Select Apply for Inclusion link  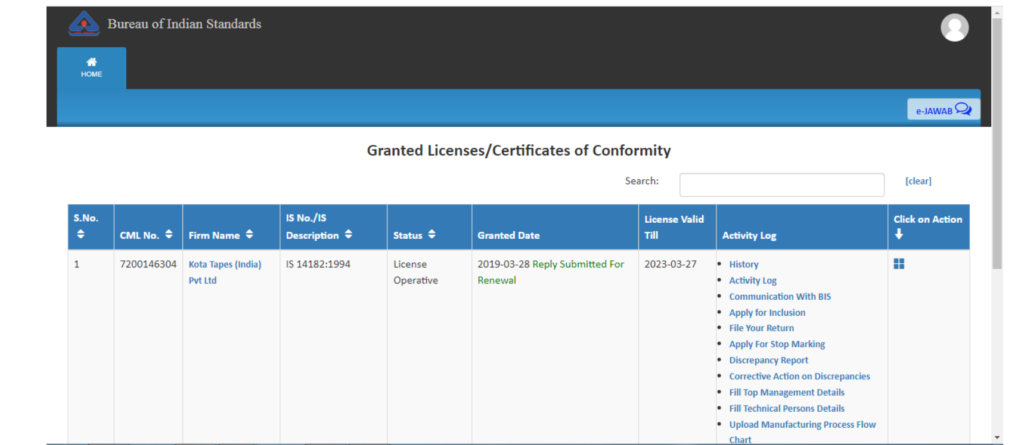tap(767, 312)
